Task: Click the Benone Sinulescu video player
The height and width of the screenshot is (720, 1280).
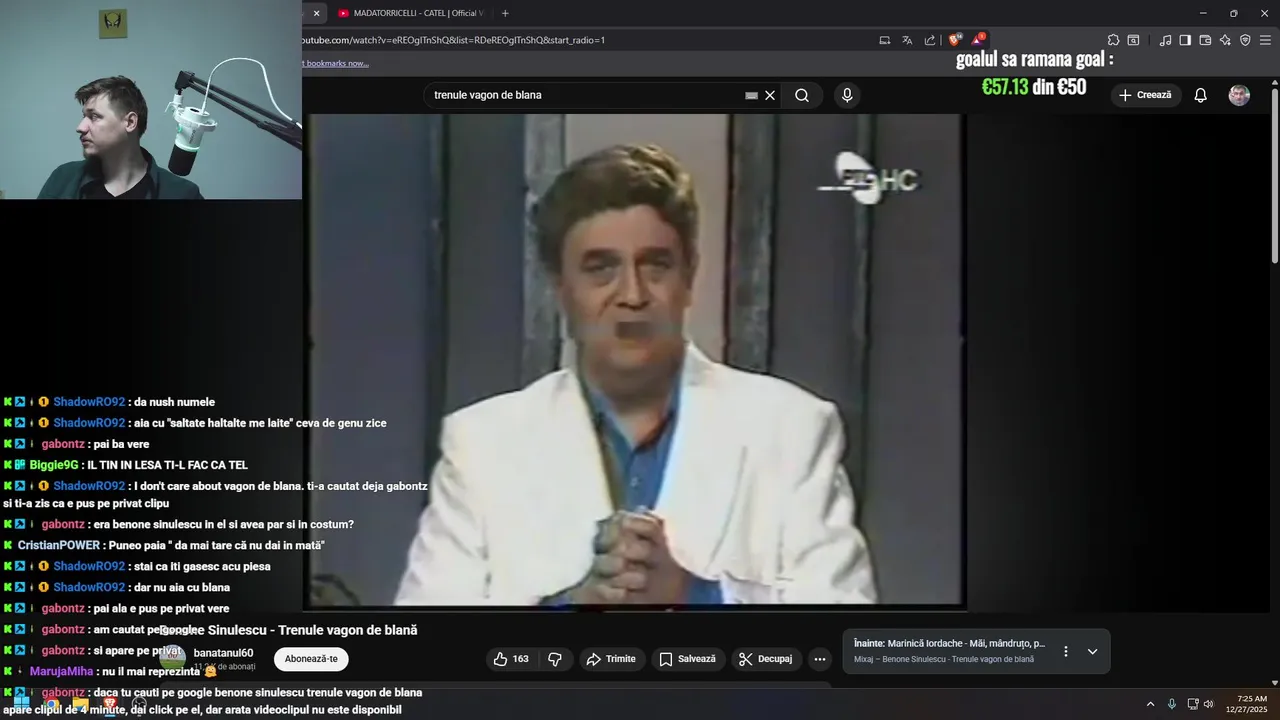Action: 635,360
